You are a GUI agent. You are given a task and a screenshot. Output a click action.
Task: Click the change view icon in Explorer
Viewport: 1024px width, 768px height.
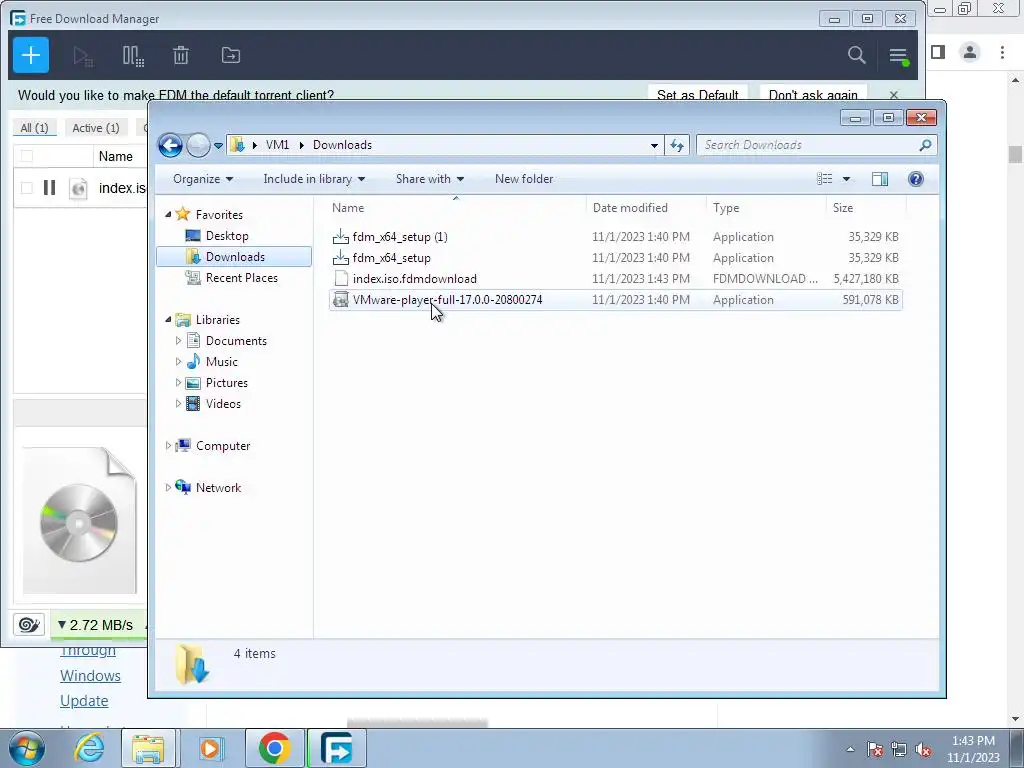[825, 179]
